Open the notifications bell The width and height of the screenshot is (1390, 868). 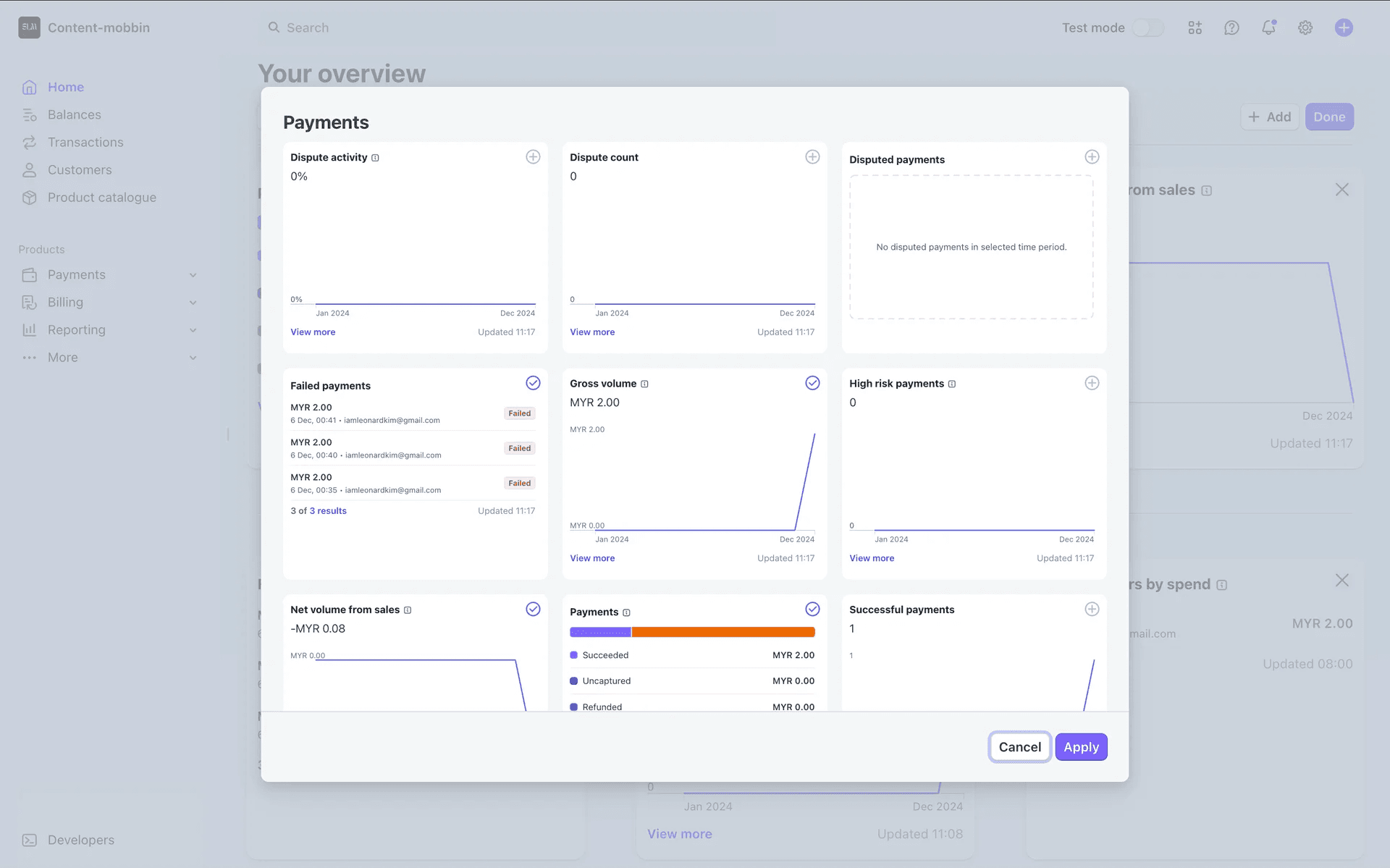pos(1269,27)
